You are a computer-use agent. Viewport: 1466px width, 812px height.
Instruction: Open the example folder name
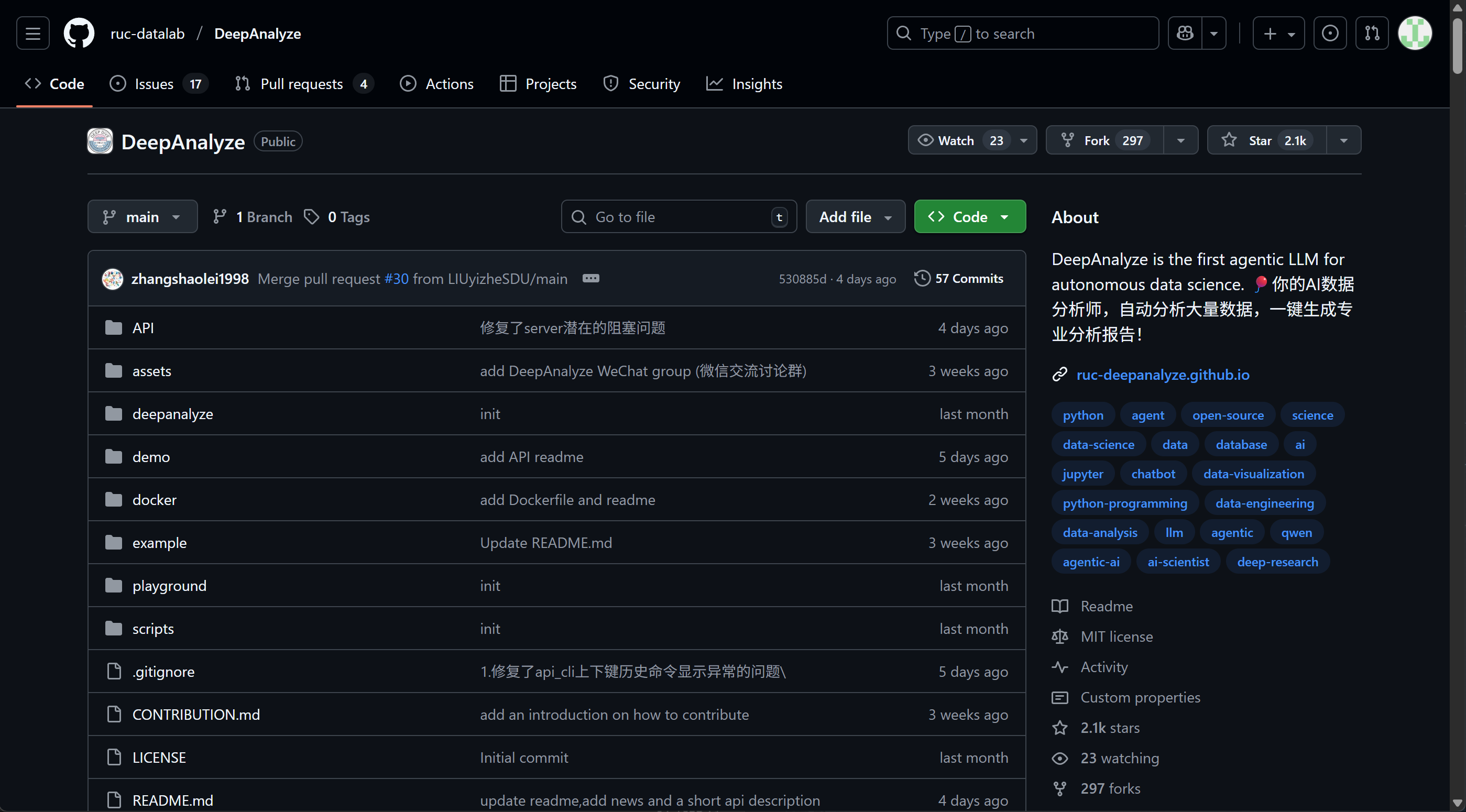159,542
